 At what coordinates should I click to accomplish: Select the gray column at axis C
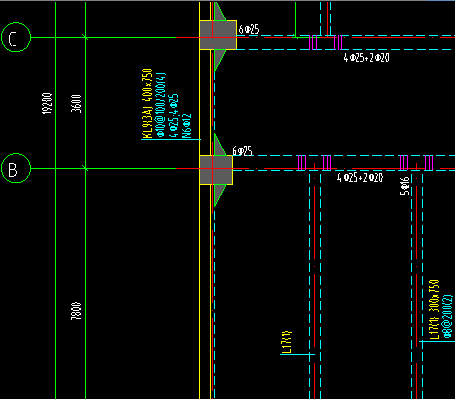click(218, 35)
